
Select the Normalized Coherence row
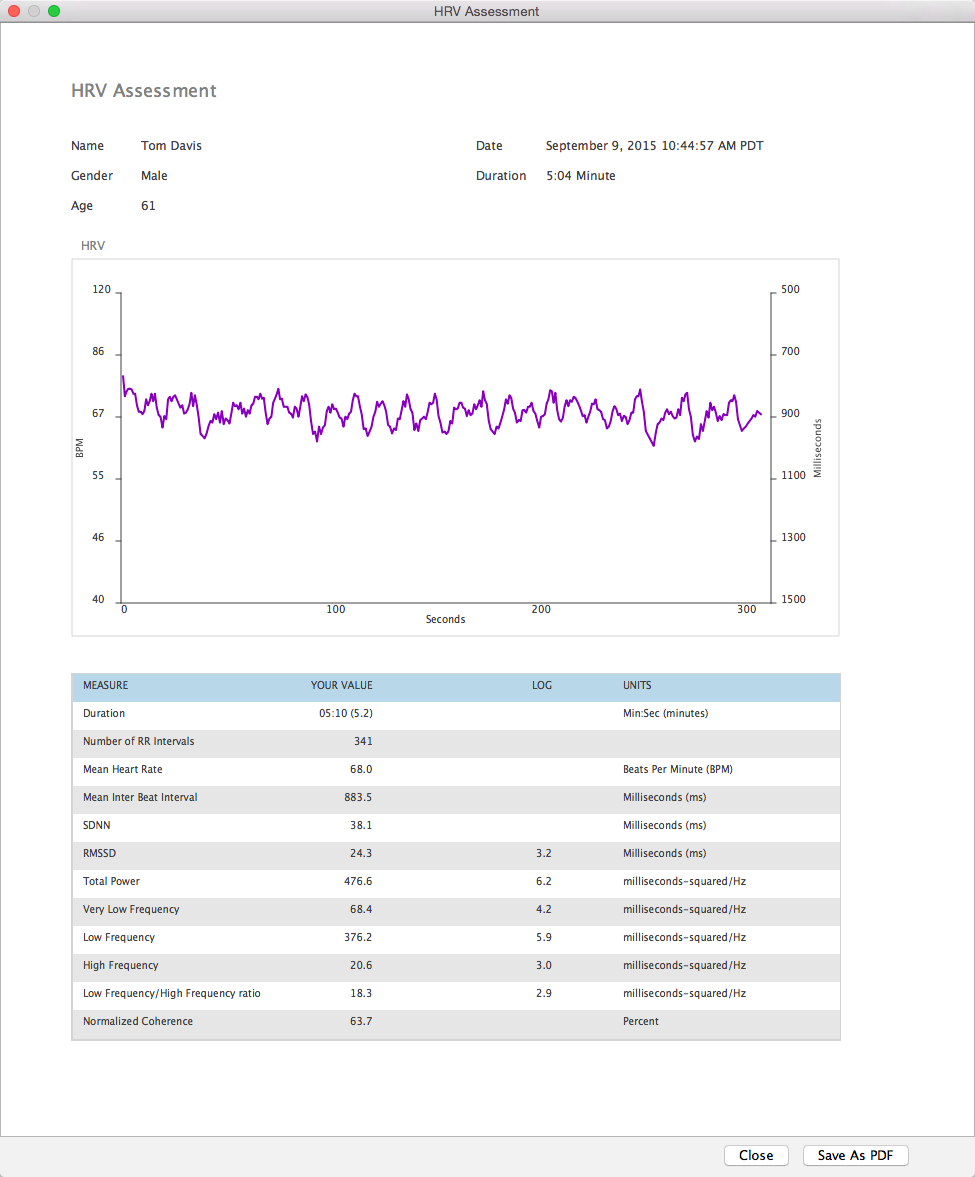[300, 1021]
